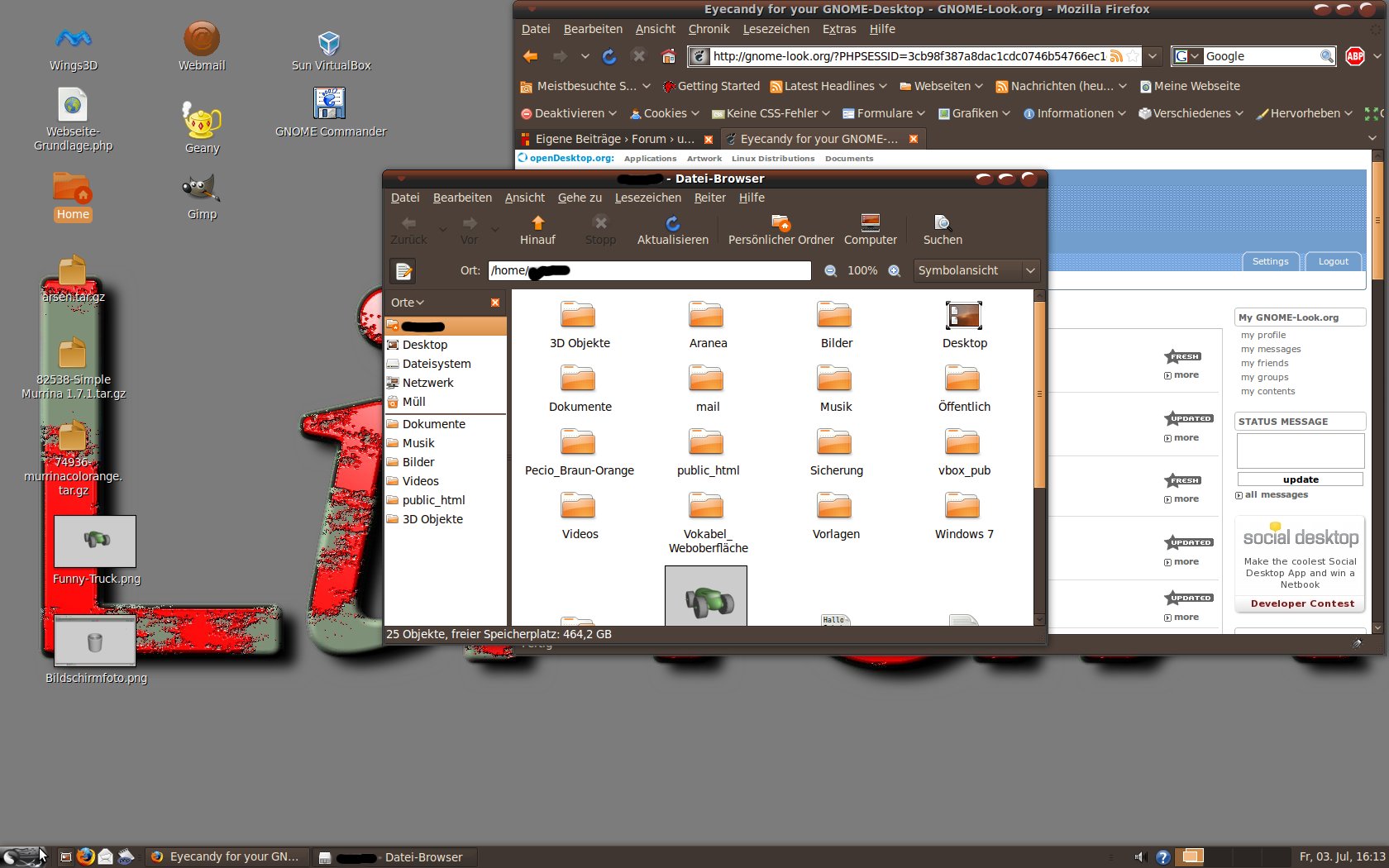Select Desktop folder in file view
The width and height of the screenshot is (1389, 868).
[964, 325]
